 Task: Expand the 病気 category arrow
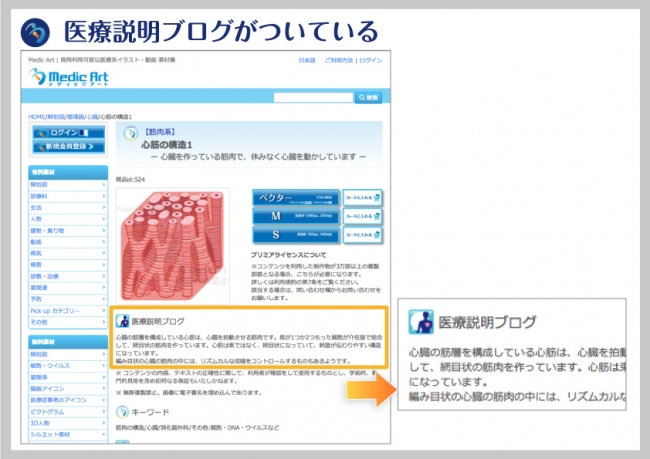(104, 253)
